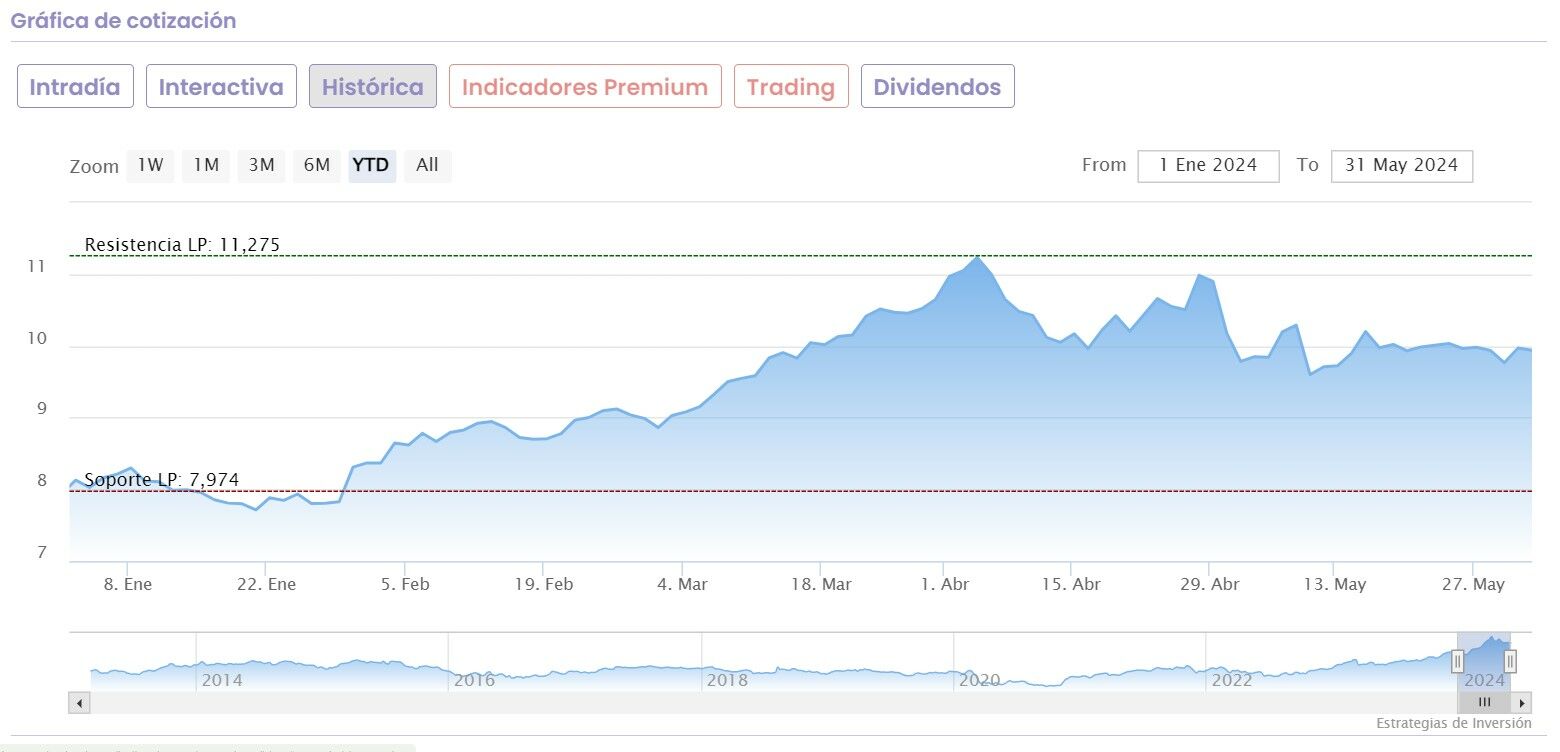Open the Estrategias de Inversión credit link
The height and width of the screenshot is (752, 1560).
(x=1453, y=723)
